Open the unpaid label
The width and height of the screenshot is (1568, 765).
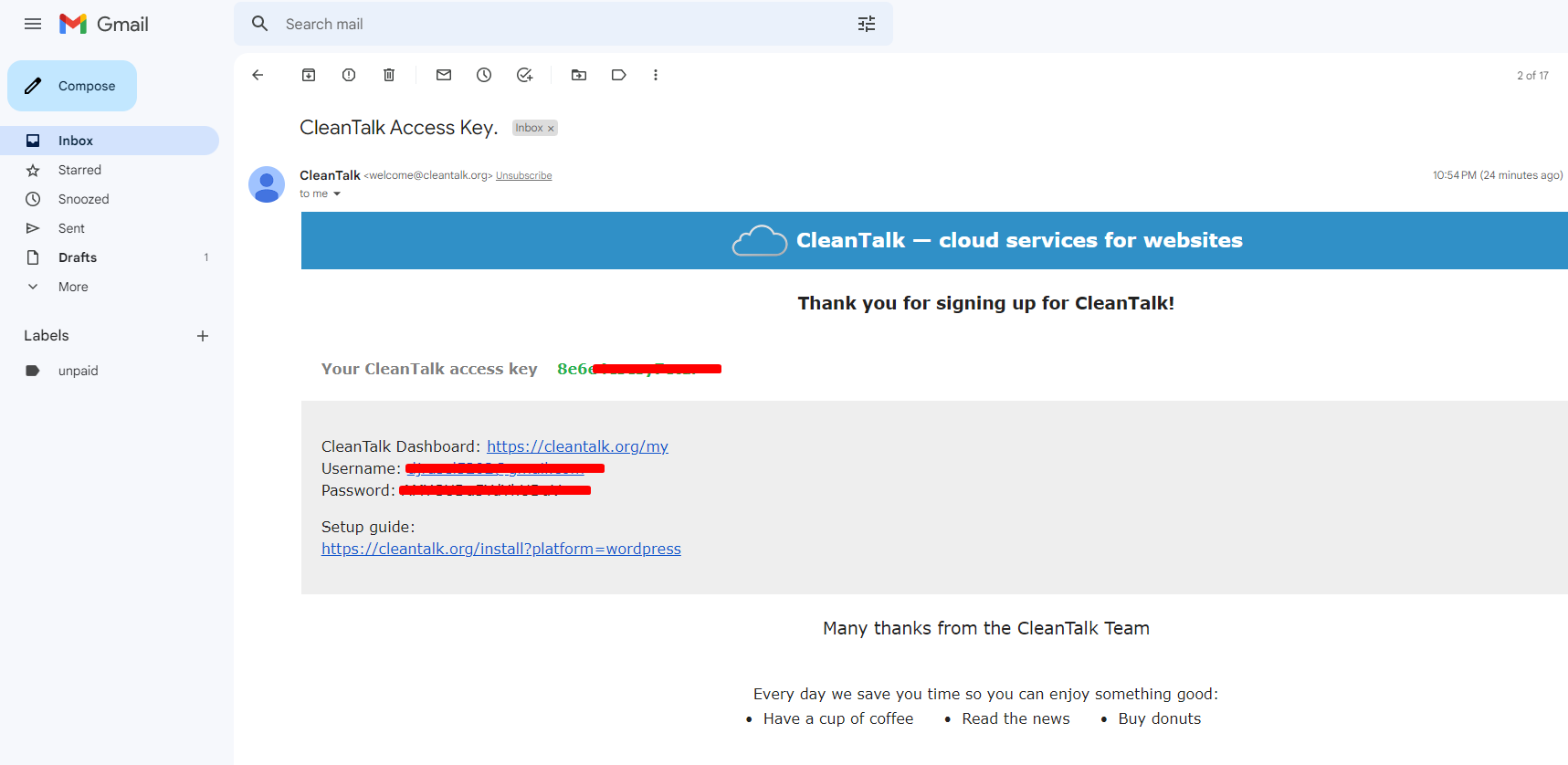[x=110, y=371]
